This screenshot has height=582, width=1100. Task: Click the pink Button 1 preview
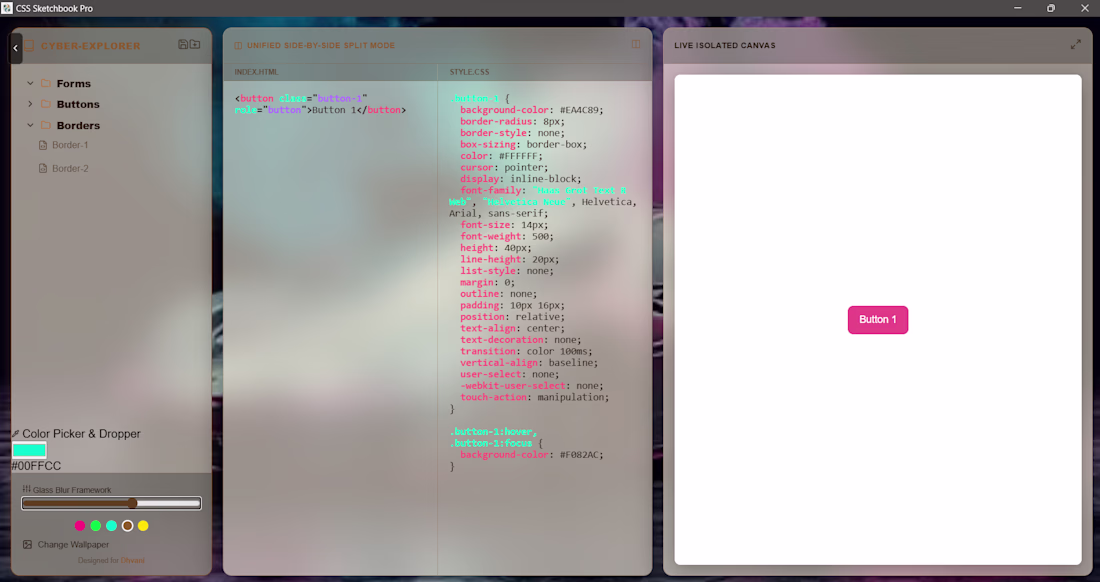(878, 320)
